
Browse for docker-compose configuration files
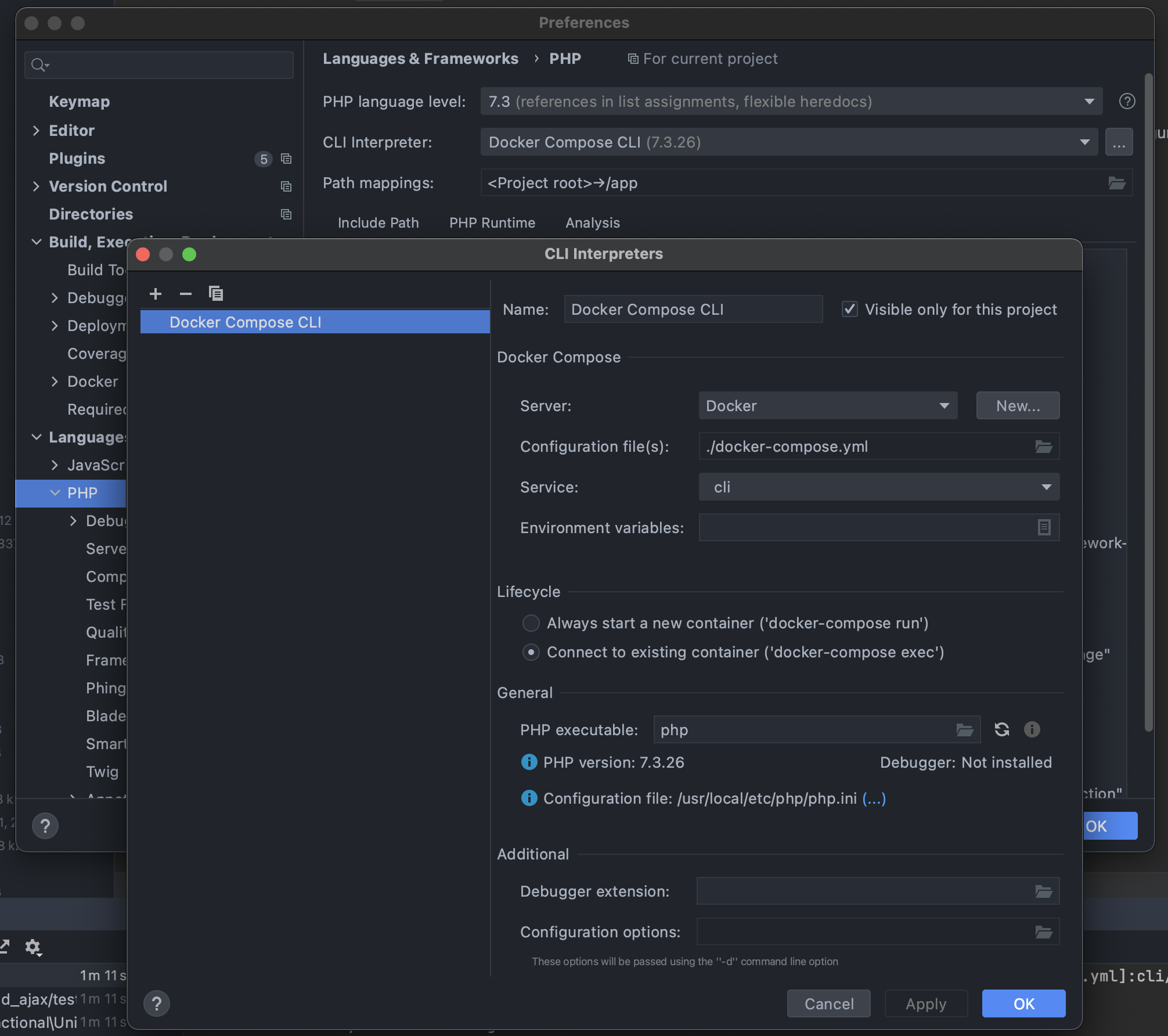[x=1043, y=447]
